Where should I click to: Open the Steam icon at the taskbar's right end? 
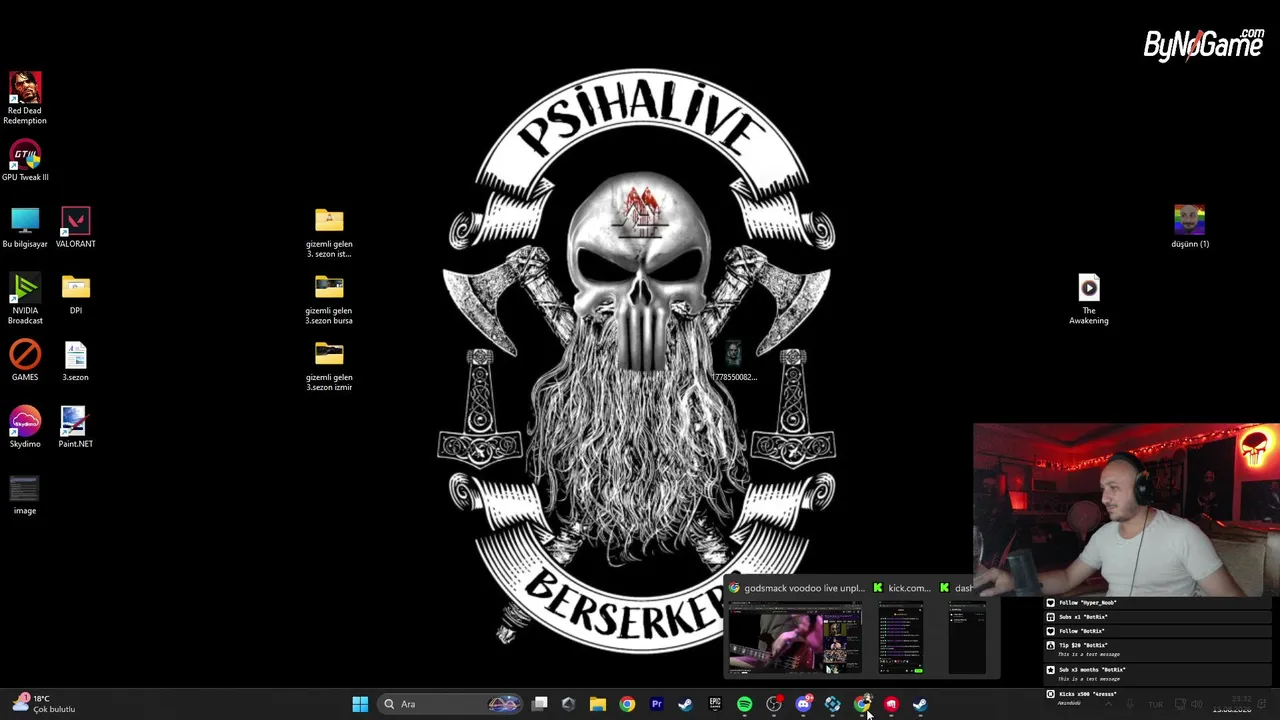tap(920, 704)
